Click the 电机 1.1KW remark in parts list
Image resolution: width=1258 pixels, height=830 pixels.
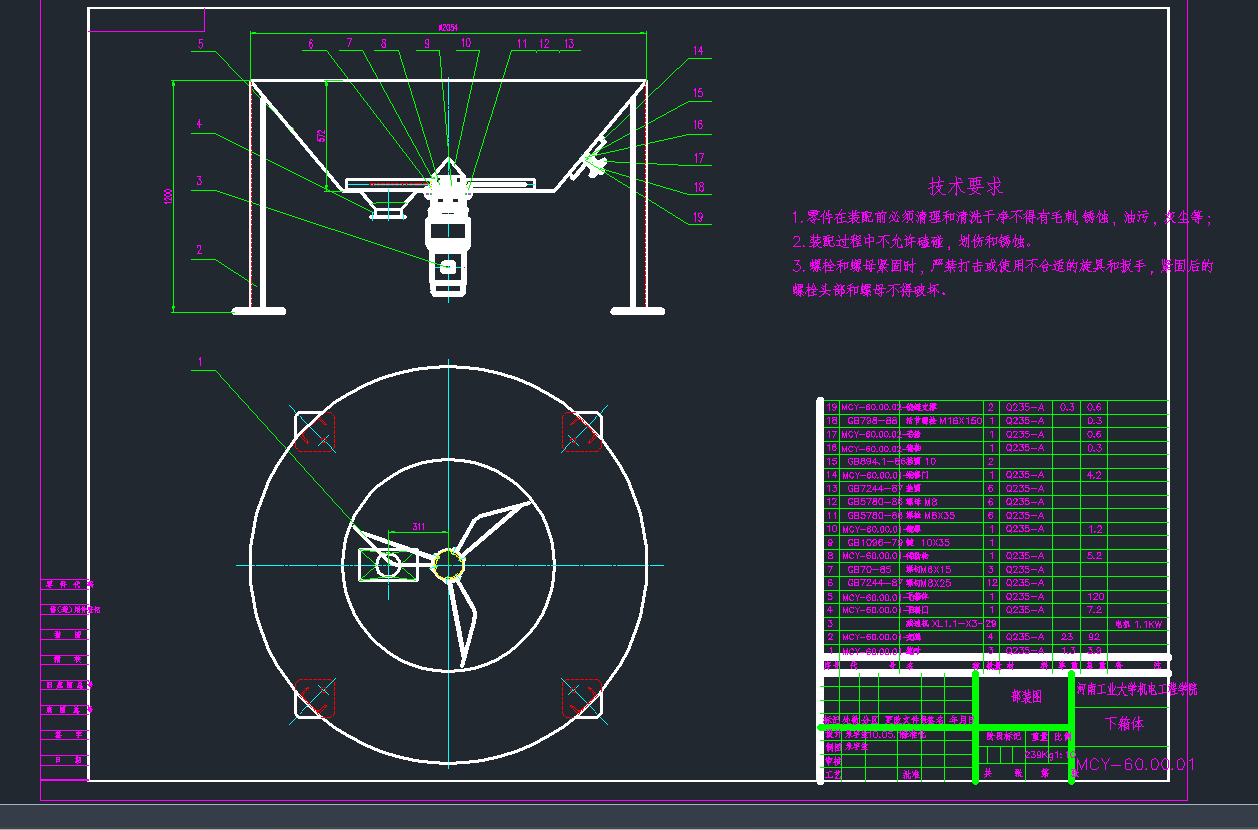pos(1138,623)
